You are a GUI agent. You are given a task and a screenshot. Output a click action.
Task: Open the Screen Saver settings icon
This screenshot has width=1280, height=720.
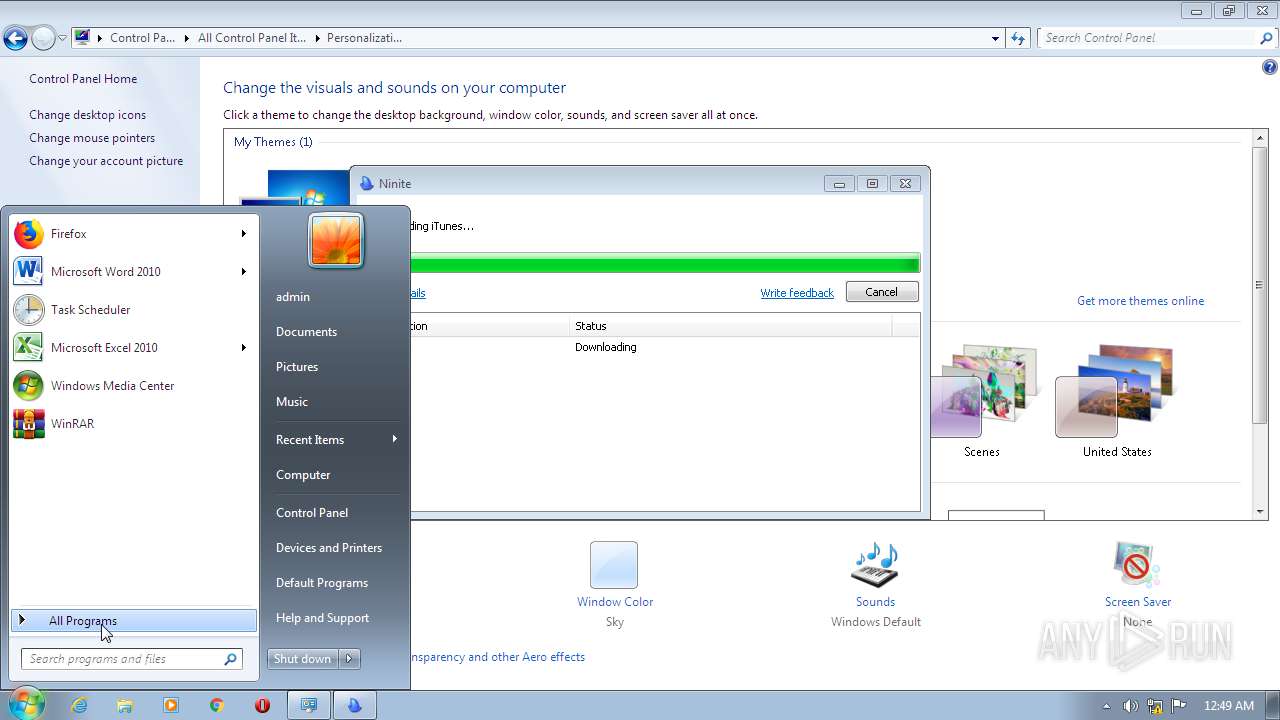[x=1137, y=565]
